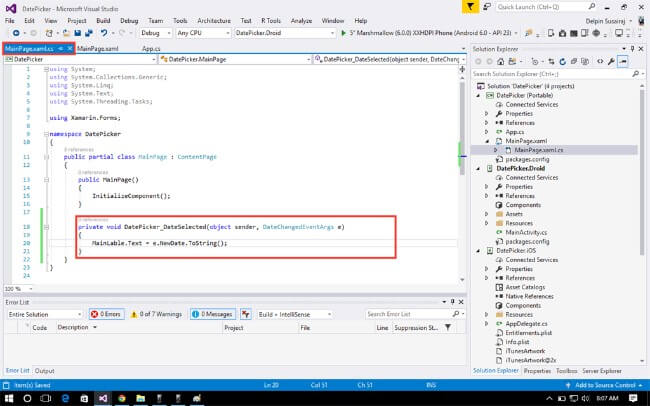This screenshot has width=650, height=406.
Task: Expand the Assets folder node
Action: pos(487,214)
